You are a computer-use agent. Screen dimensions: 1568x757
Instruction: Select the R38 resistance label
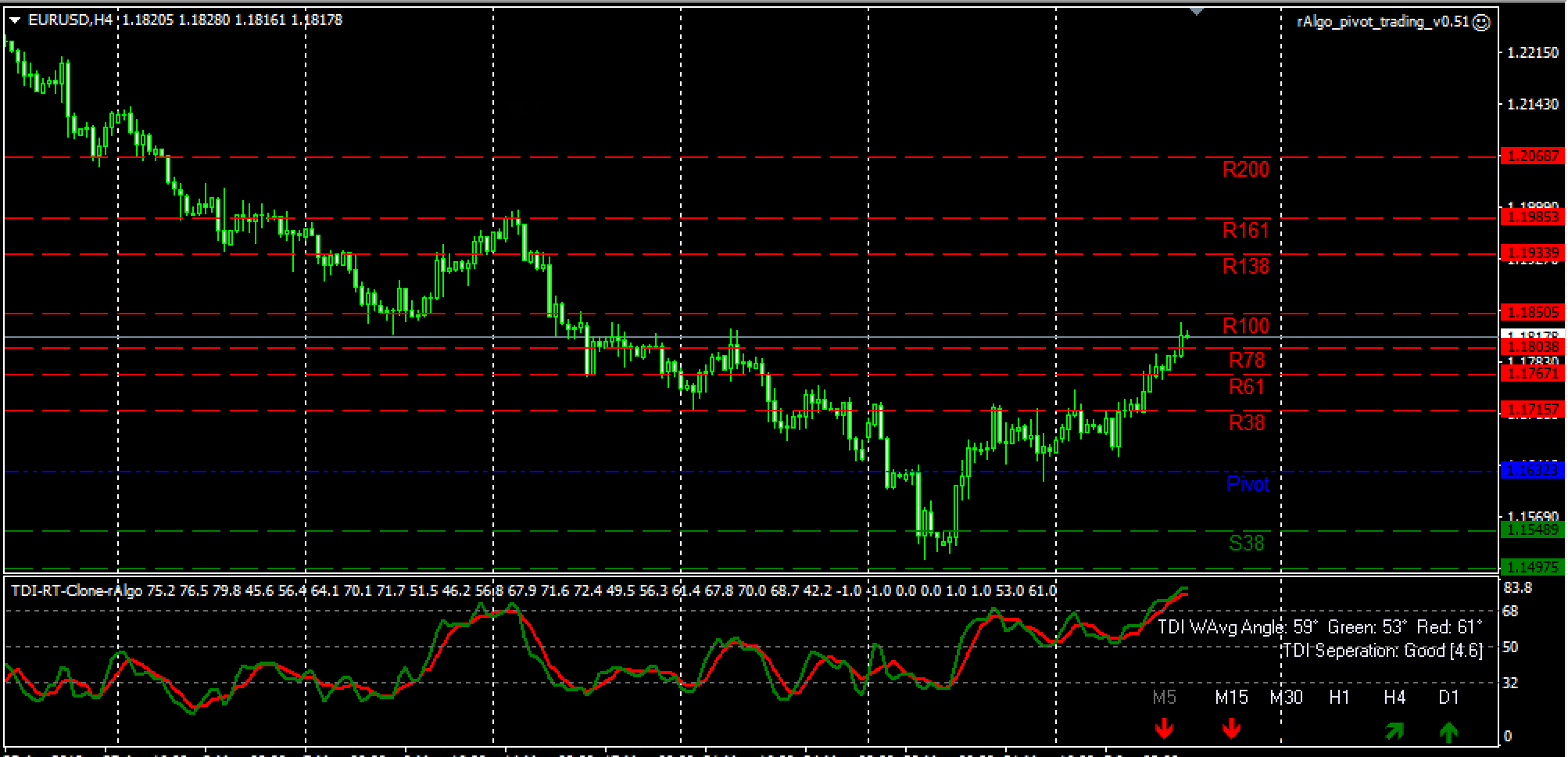coord(1247,423)
